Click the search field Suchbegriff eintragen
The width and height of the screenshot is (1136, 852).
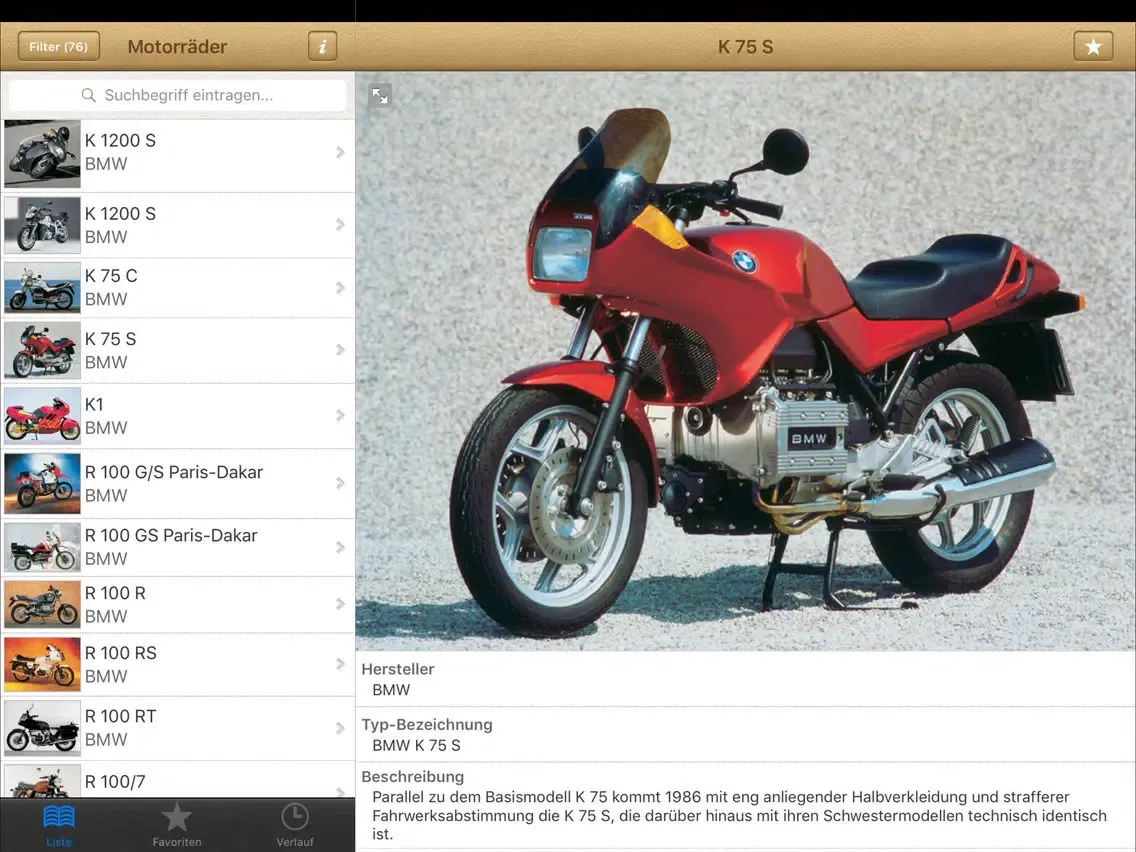(178, 95)
